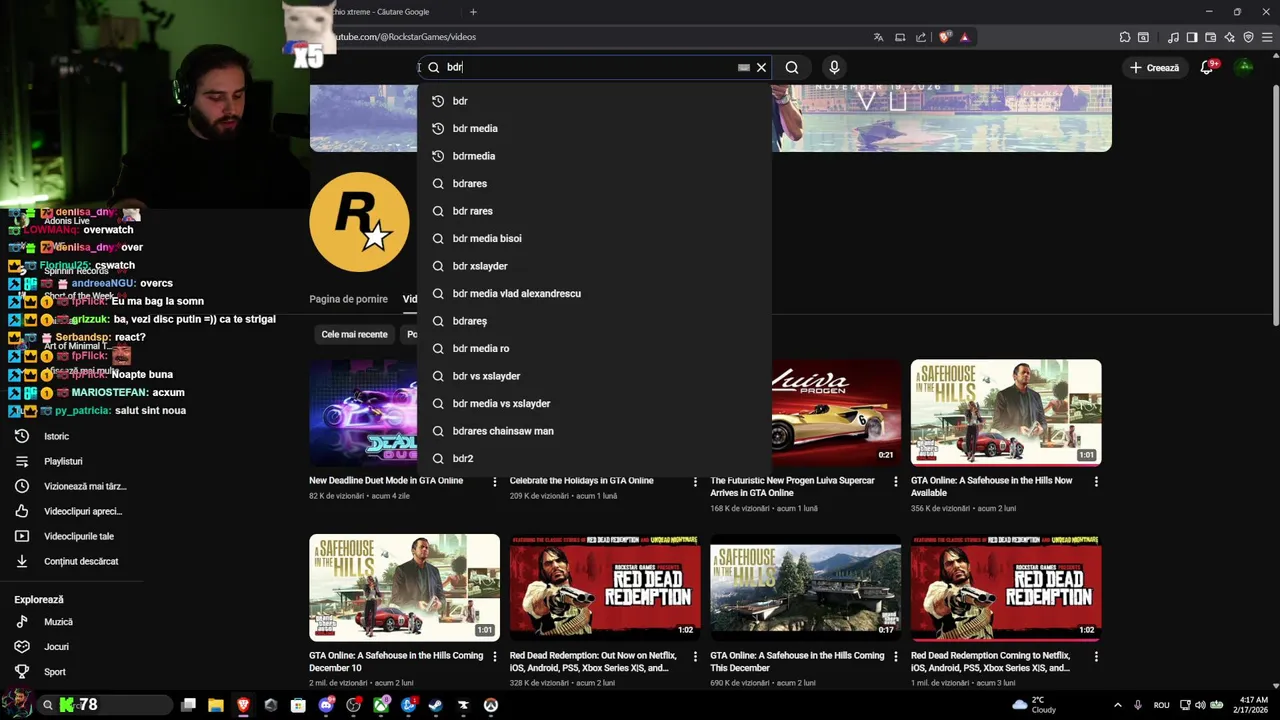Open the Brave VPN shield icon
This screenshot has width=1280, height=720.
[1248, 37]
